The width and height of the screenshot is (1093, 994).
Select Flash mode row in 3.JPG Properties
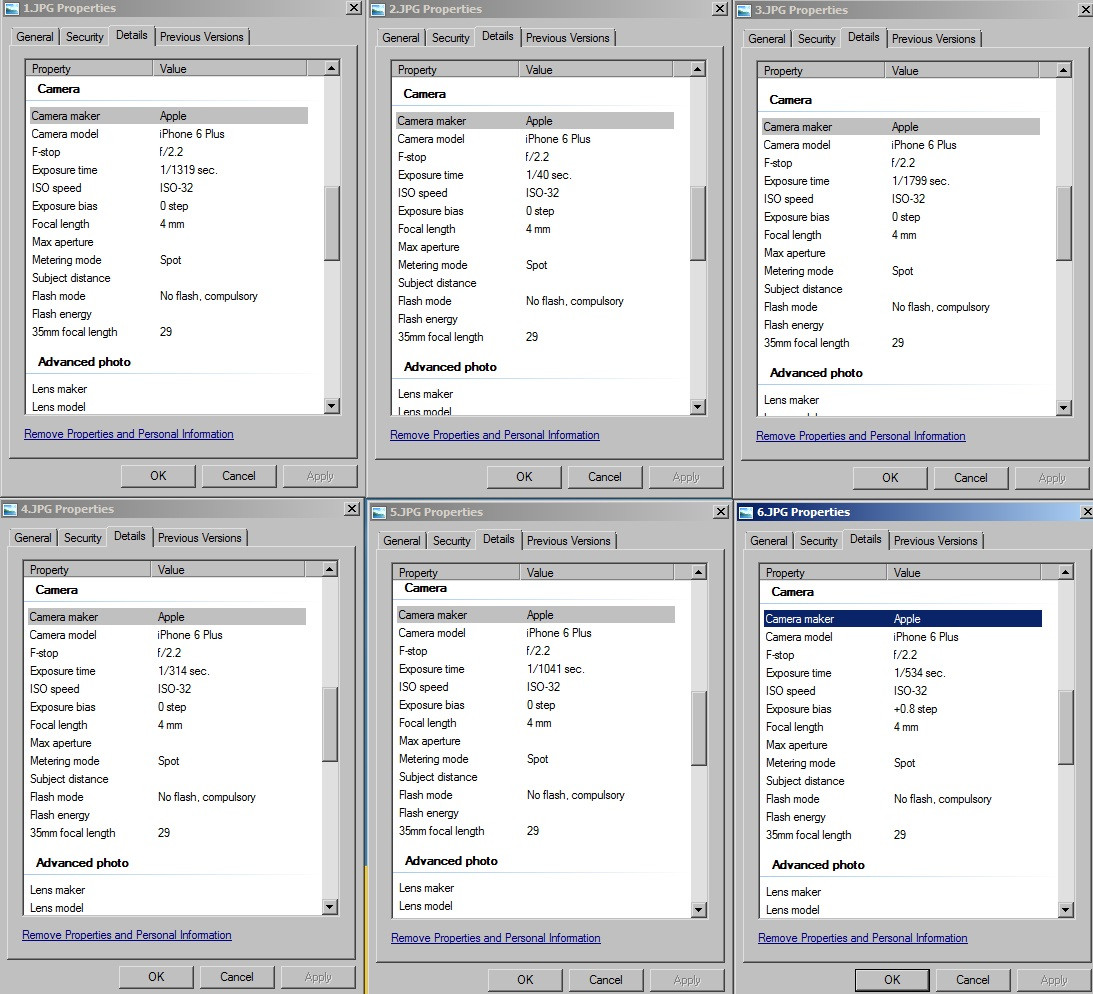[901, 307]
